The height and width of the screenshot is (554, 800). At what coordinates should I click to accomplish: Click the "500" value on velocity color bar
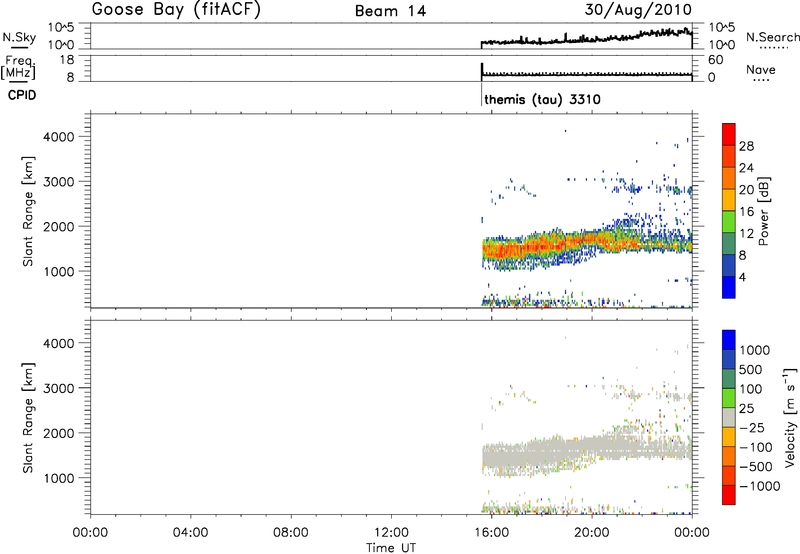click(x=751, y=370)
